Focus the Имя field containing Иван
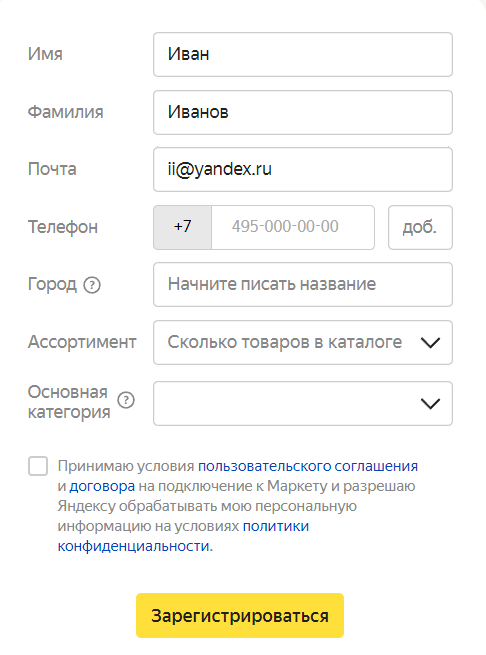The image size is (486, 655). pos(303,54)
